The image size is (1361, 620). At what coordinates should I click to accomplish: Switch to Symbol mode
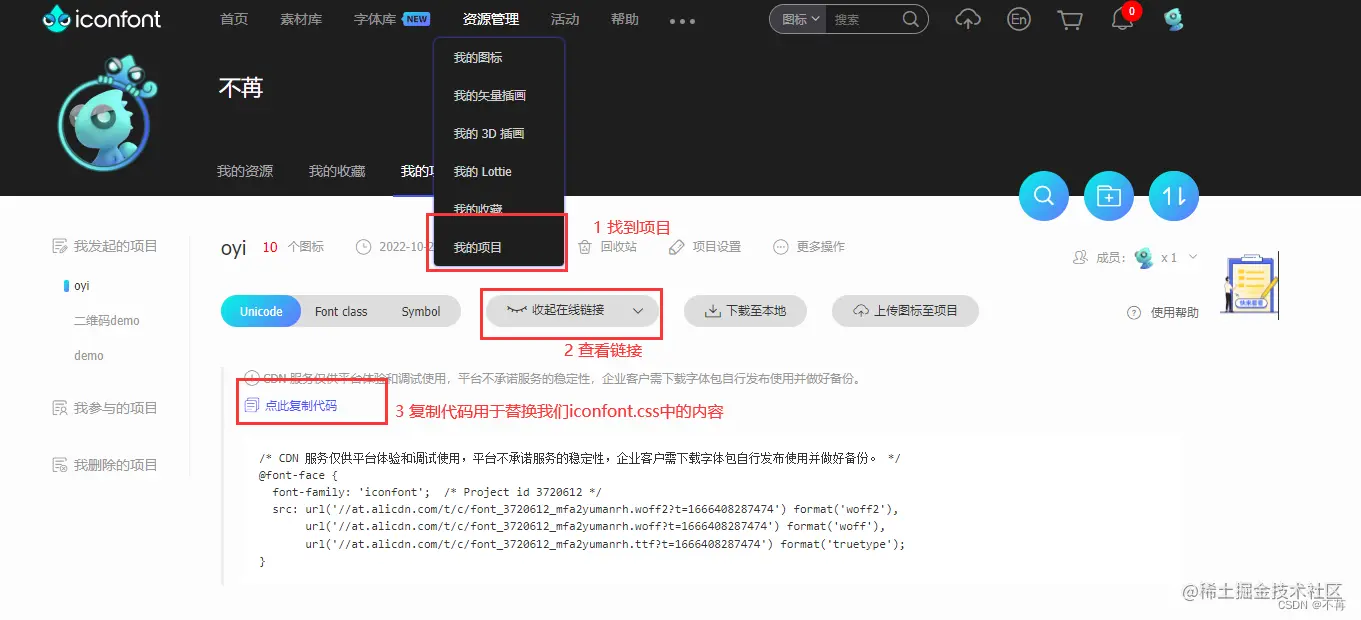point(421,311)
